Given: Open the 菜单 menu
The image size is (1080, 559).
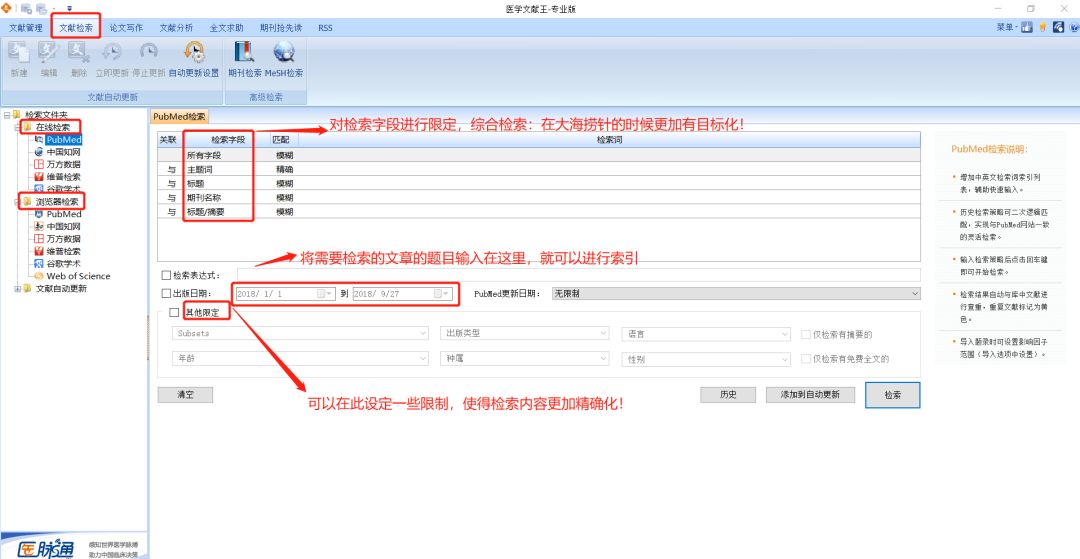Looking at the screenshot, I should click(1006, 28).
